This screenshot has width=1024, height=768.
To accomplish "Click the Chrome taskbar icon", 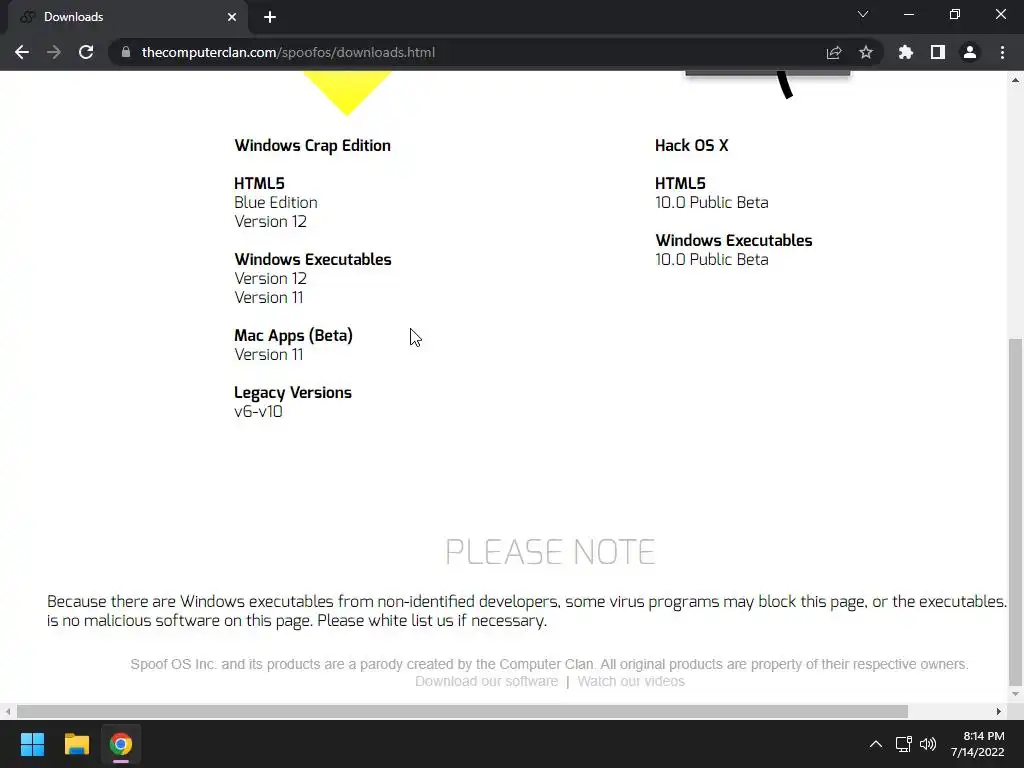I will (x=121, y=744).
